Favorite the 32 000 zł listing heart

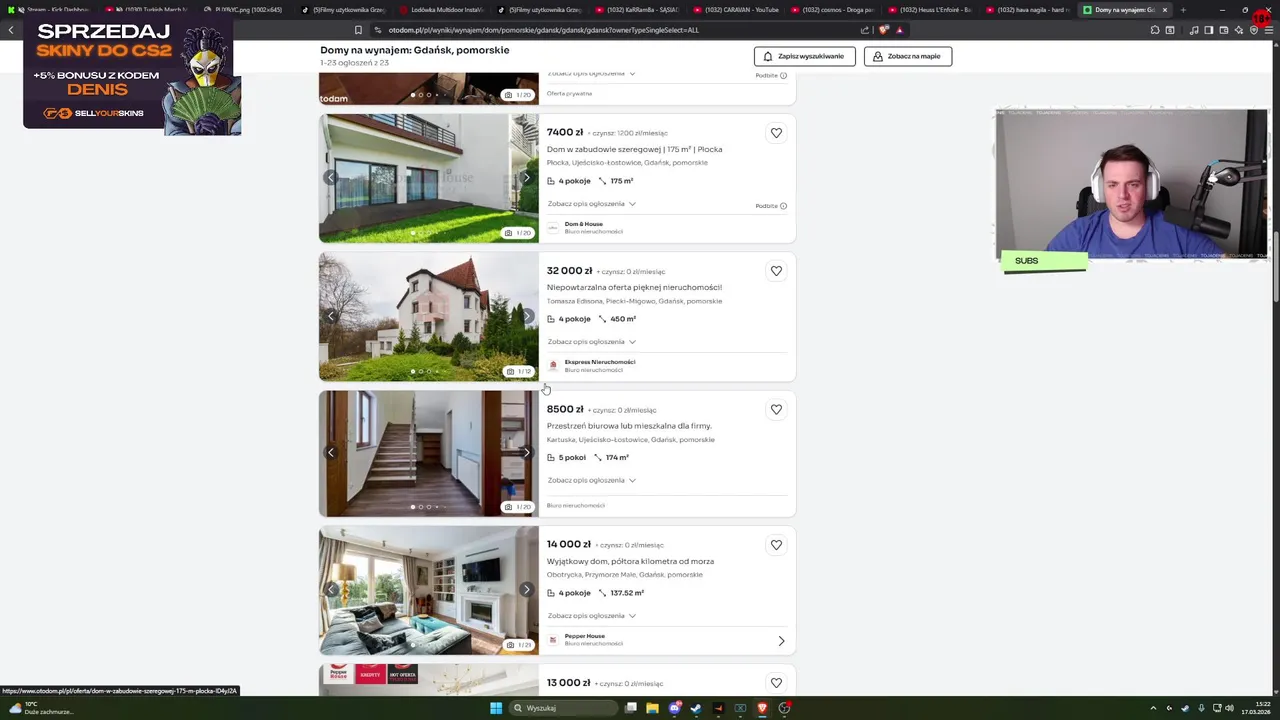[776, 271]
